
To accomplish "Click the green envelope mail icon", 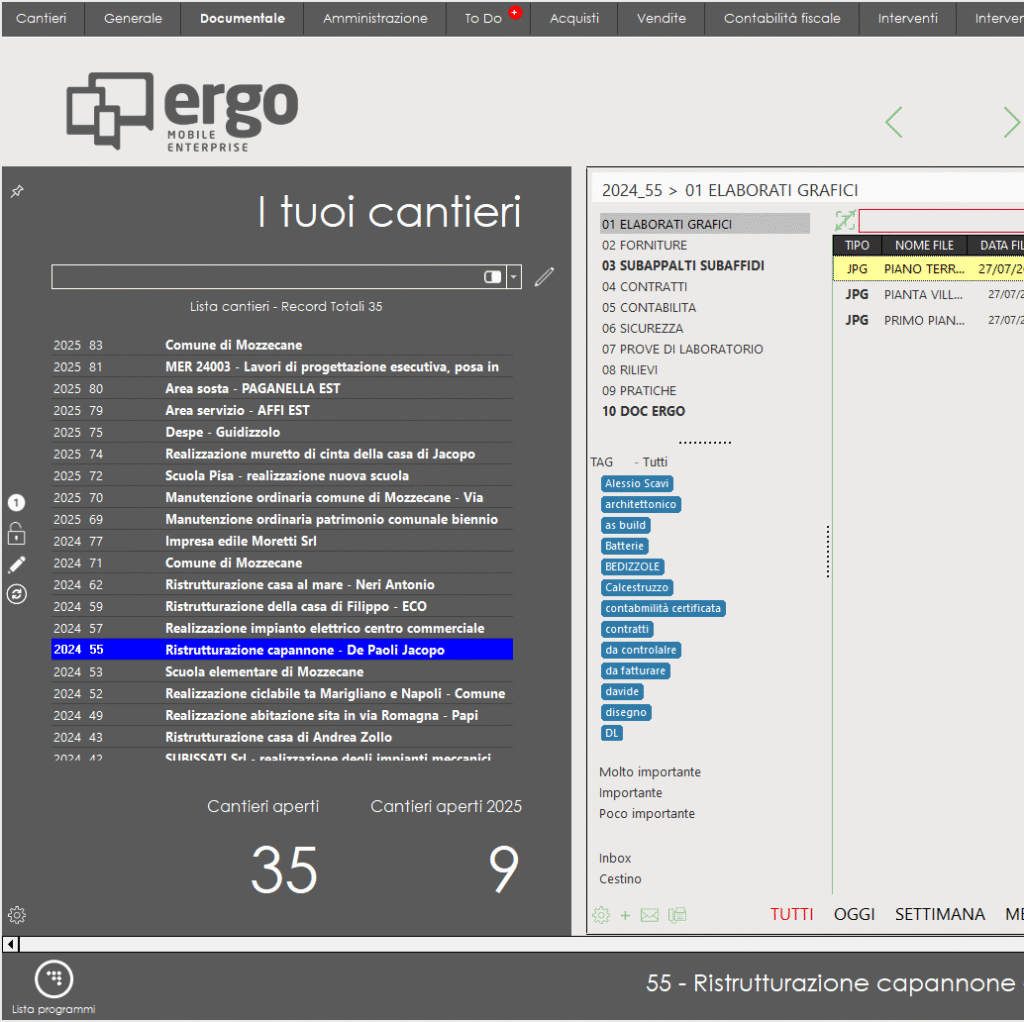I will click(x=650, y=915).
